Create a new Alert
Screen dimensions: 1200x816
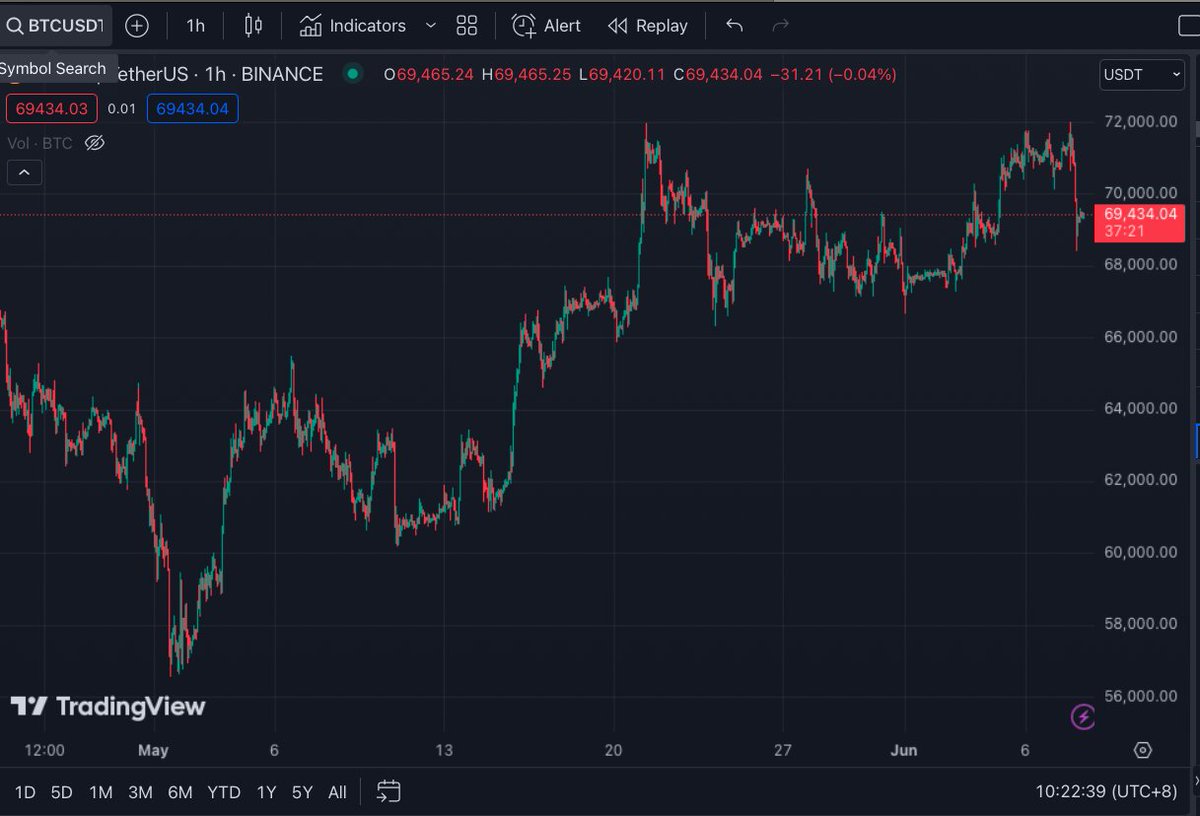click(546, 26)
